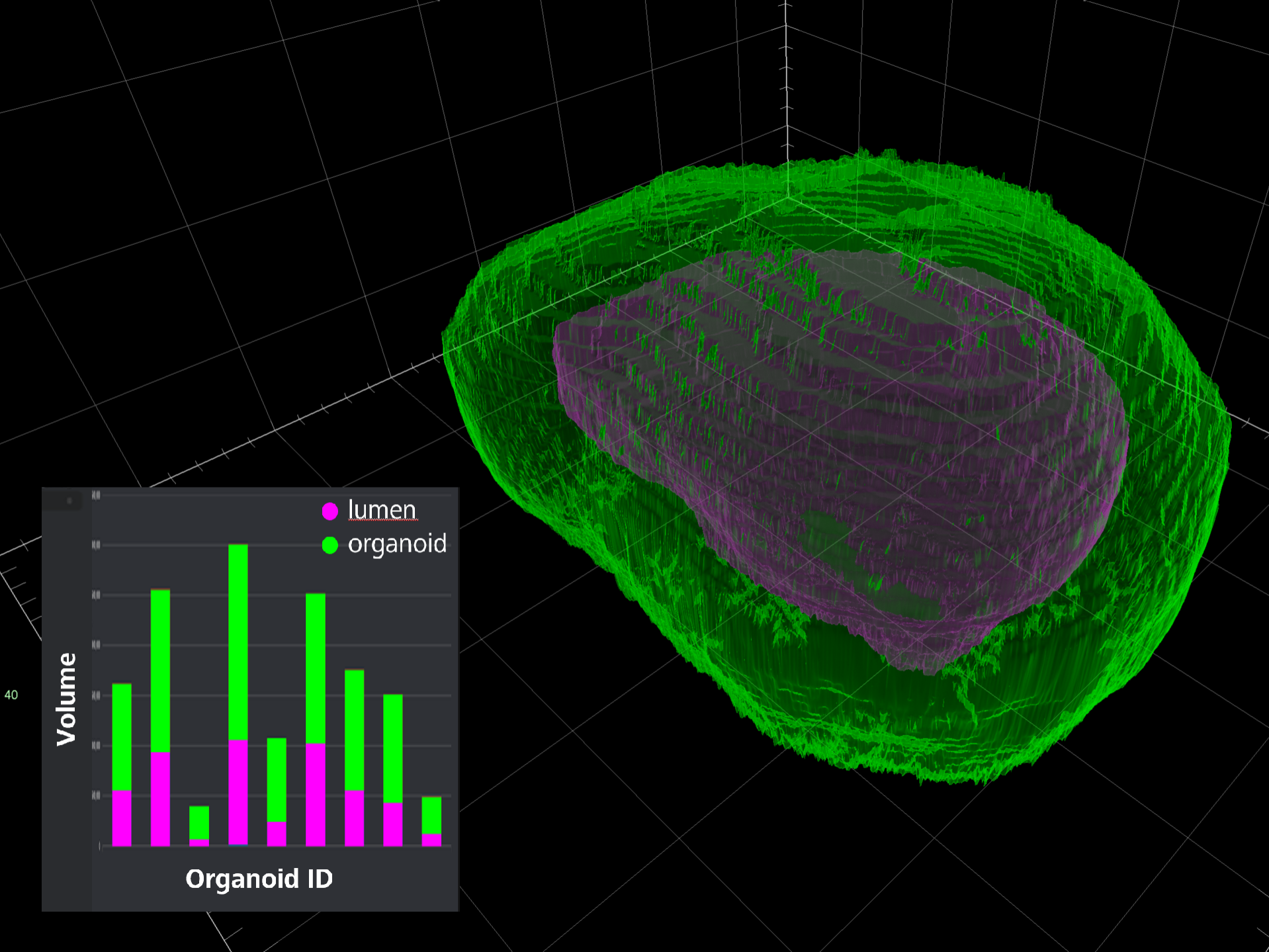1269x952 pixels.
Task: Select the last bar's green organoid segment
Action: click(x=431, y=815)
